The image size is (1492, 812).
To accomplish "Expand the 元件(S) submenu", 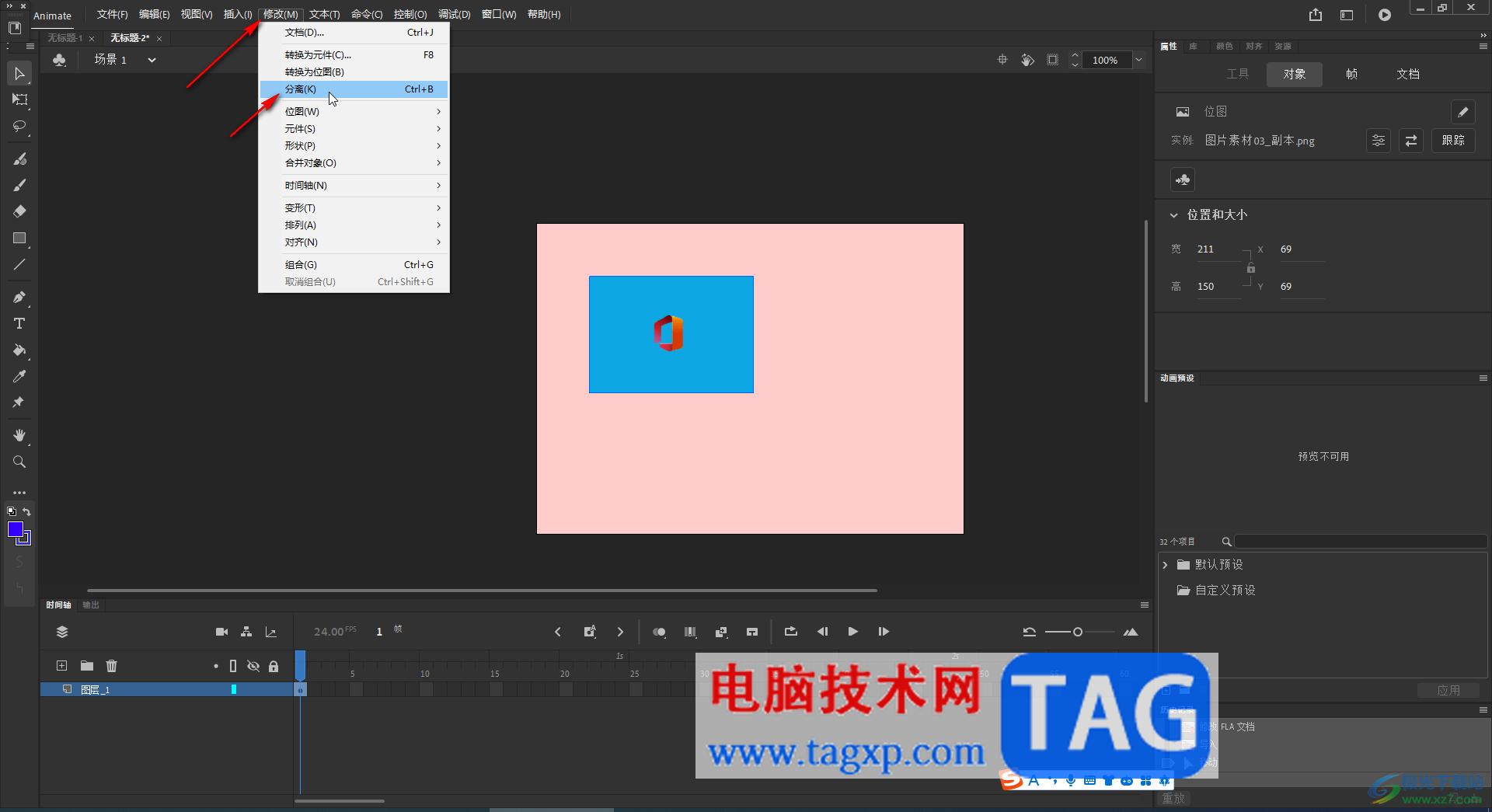I will coord(354,129).
